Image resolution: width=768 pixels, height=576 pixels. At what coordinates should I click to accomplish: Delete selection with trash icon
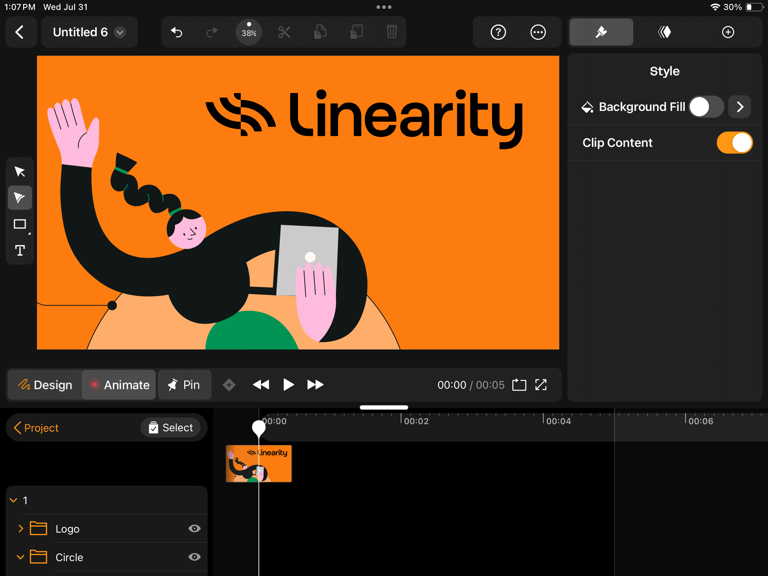point(391,32)
